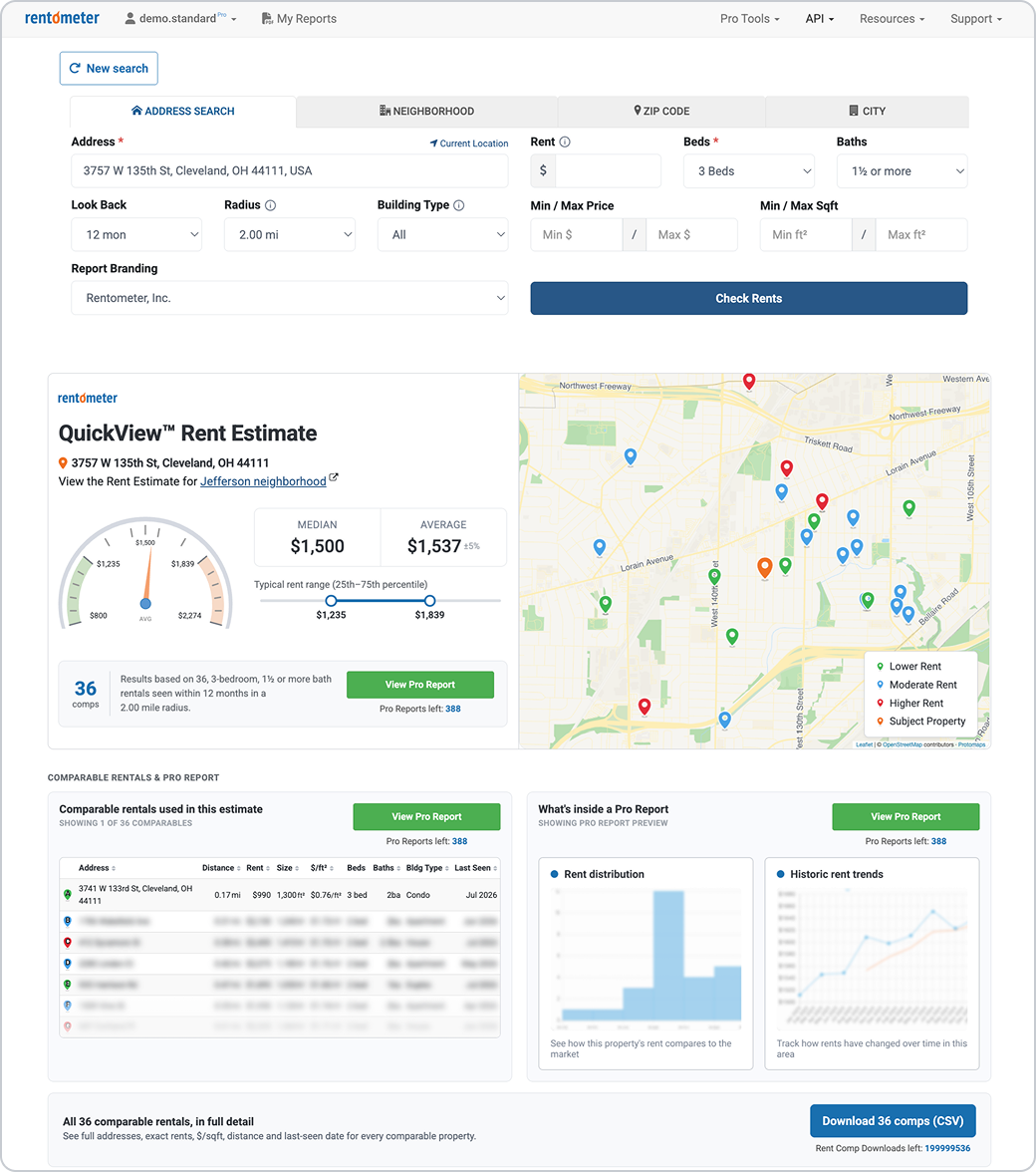1036x1172 pixels.
Task: Click the orange subject property map pin
Action: (x=764, y=568)
